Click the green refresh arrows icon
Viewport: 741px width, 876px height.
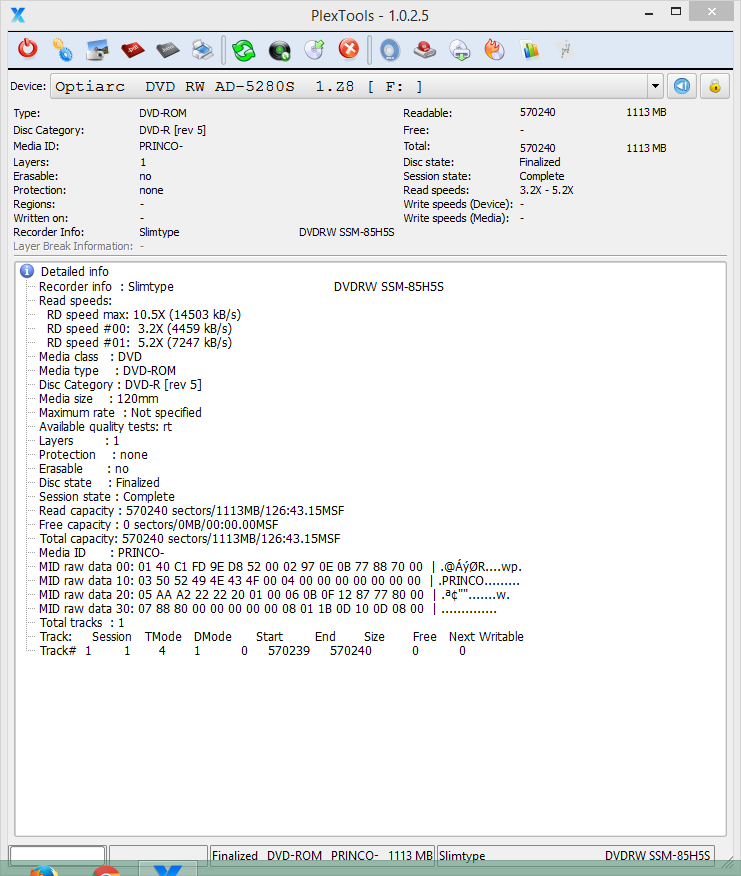tap(244, 50)
